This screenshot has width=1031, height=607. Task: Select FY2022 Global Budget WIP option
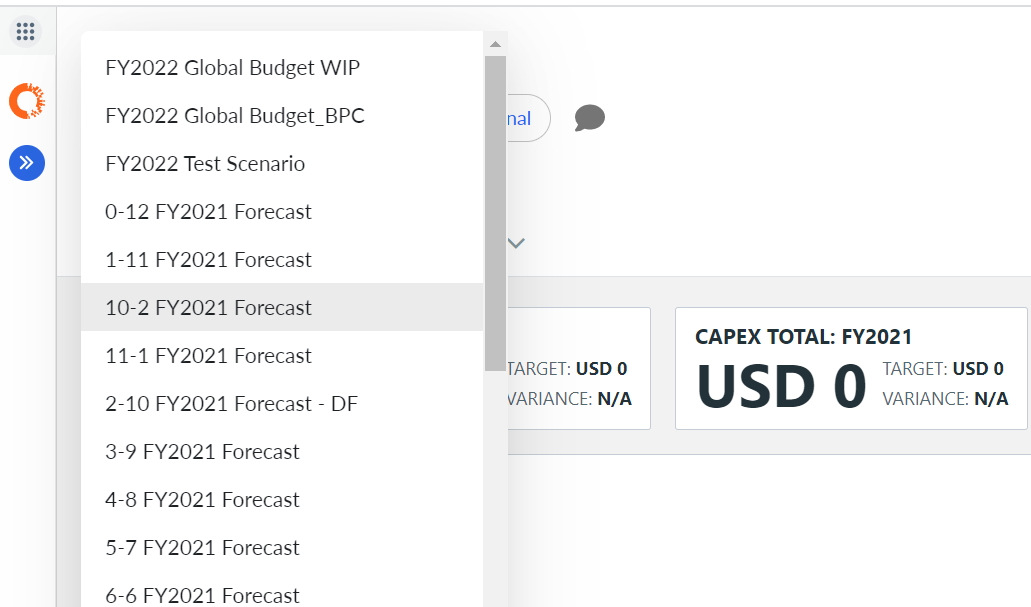[282, 68]
